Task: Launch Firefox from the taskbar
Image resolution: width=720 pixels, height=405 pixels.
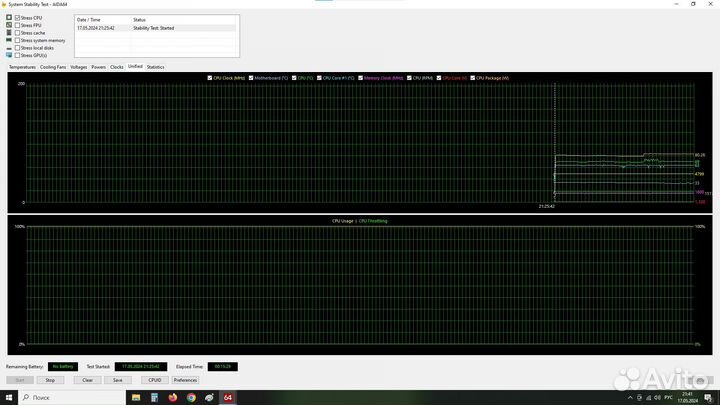Action: (x=173, y=398)
